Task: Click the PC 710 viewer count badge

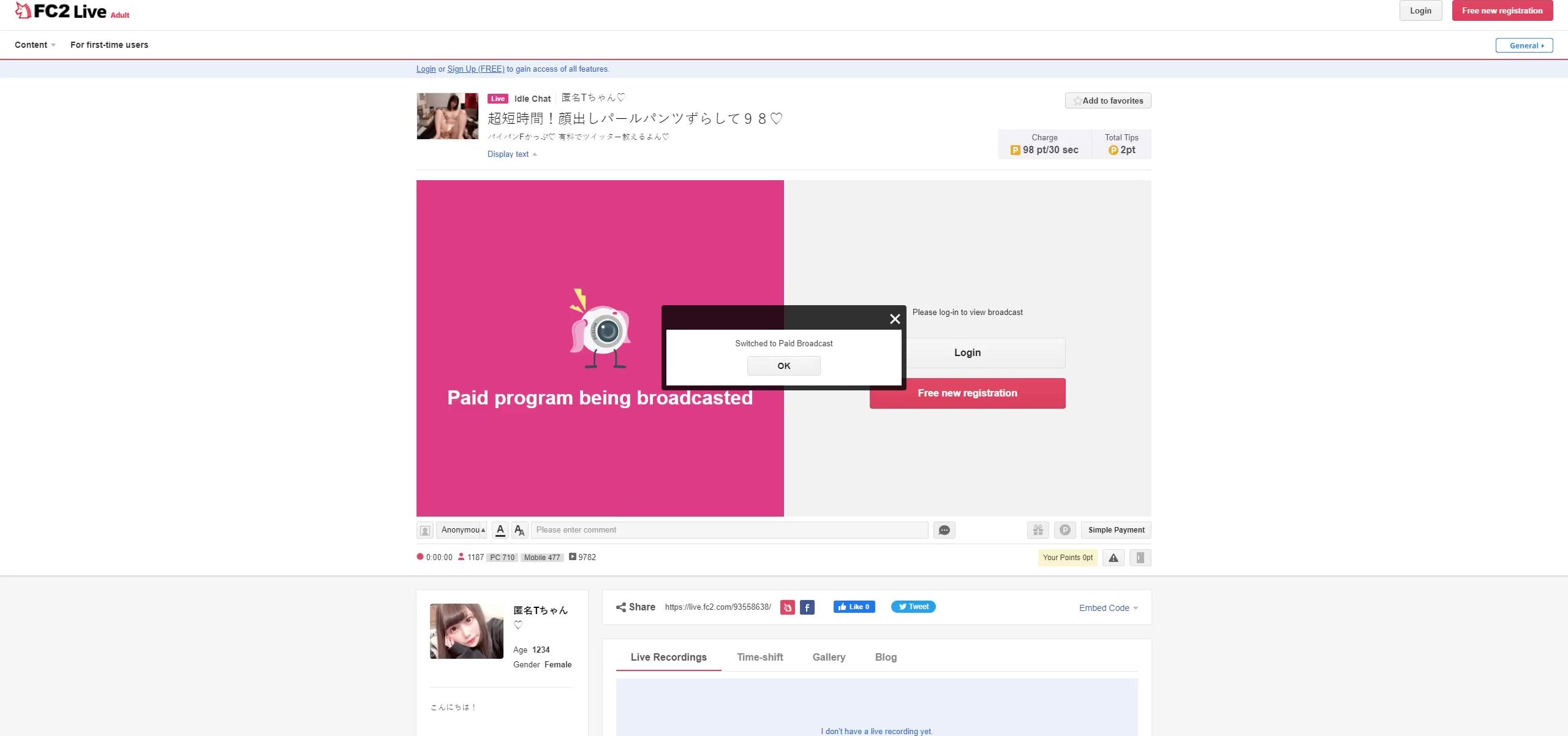Action: 502,558
